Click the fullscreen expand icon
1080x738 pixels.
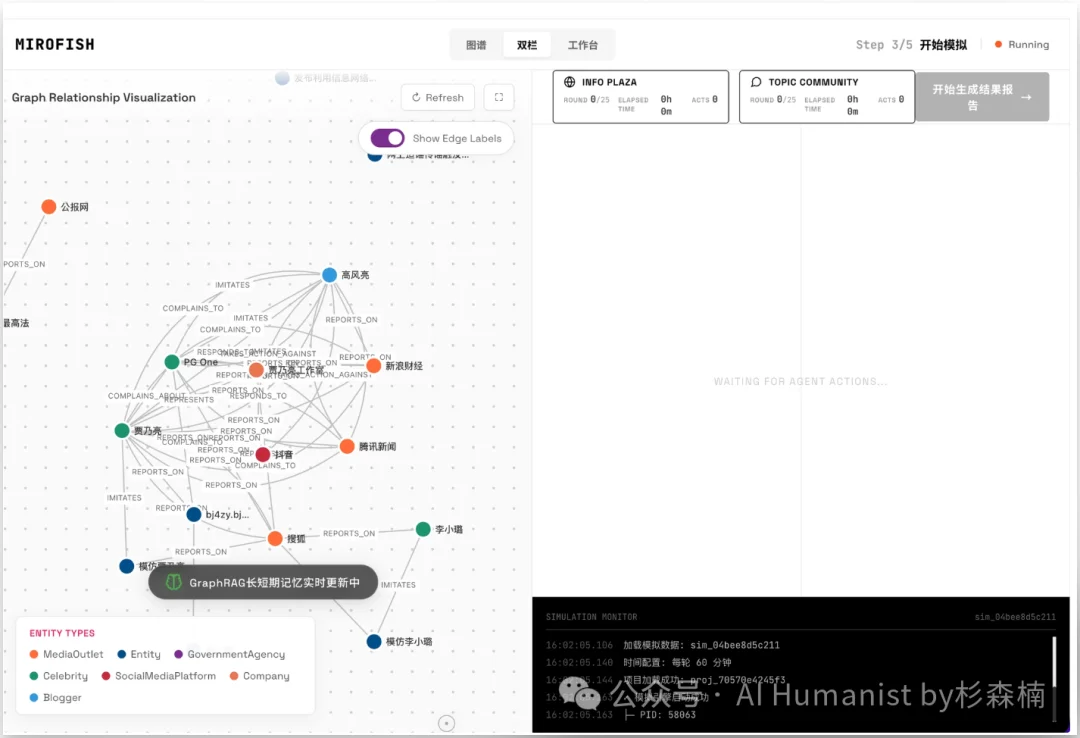click(x=498, y=97)
